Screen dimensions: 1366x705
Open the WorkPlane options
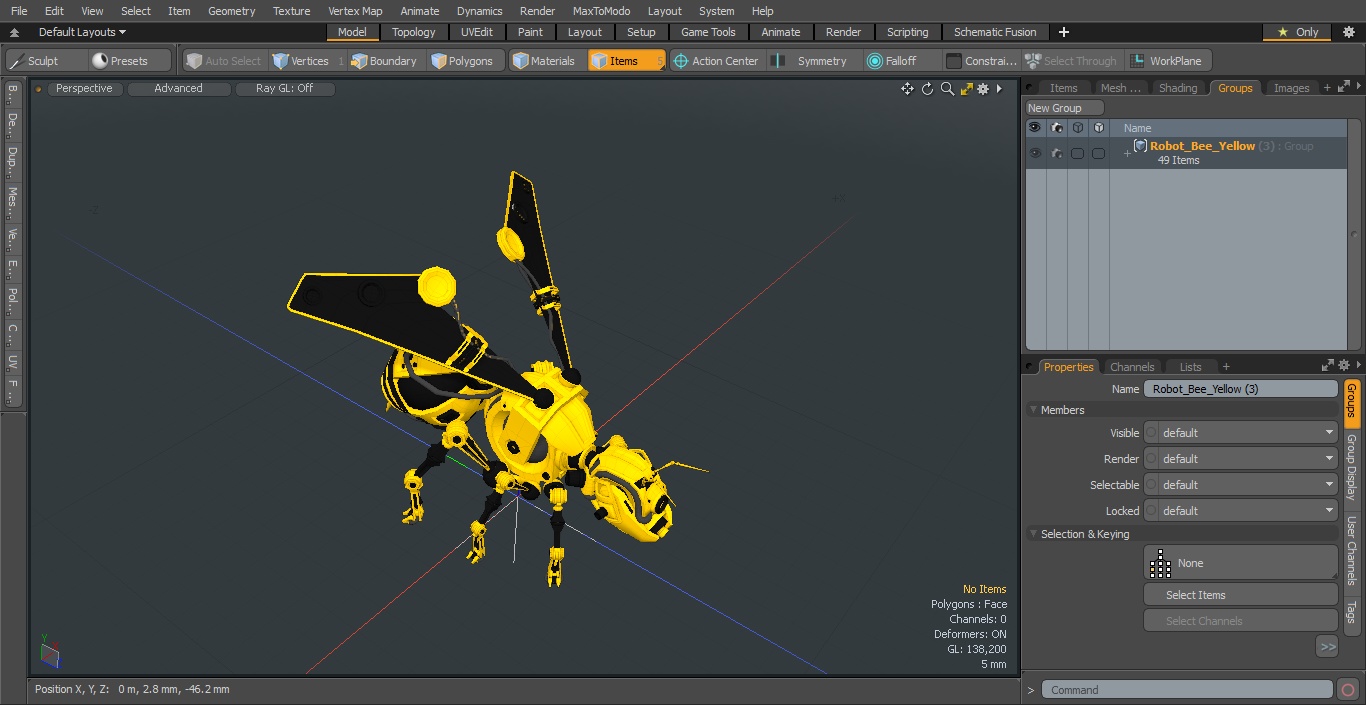1168,61
